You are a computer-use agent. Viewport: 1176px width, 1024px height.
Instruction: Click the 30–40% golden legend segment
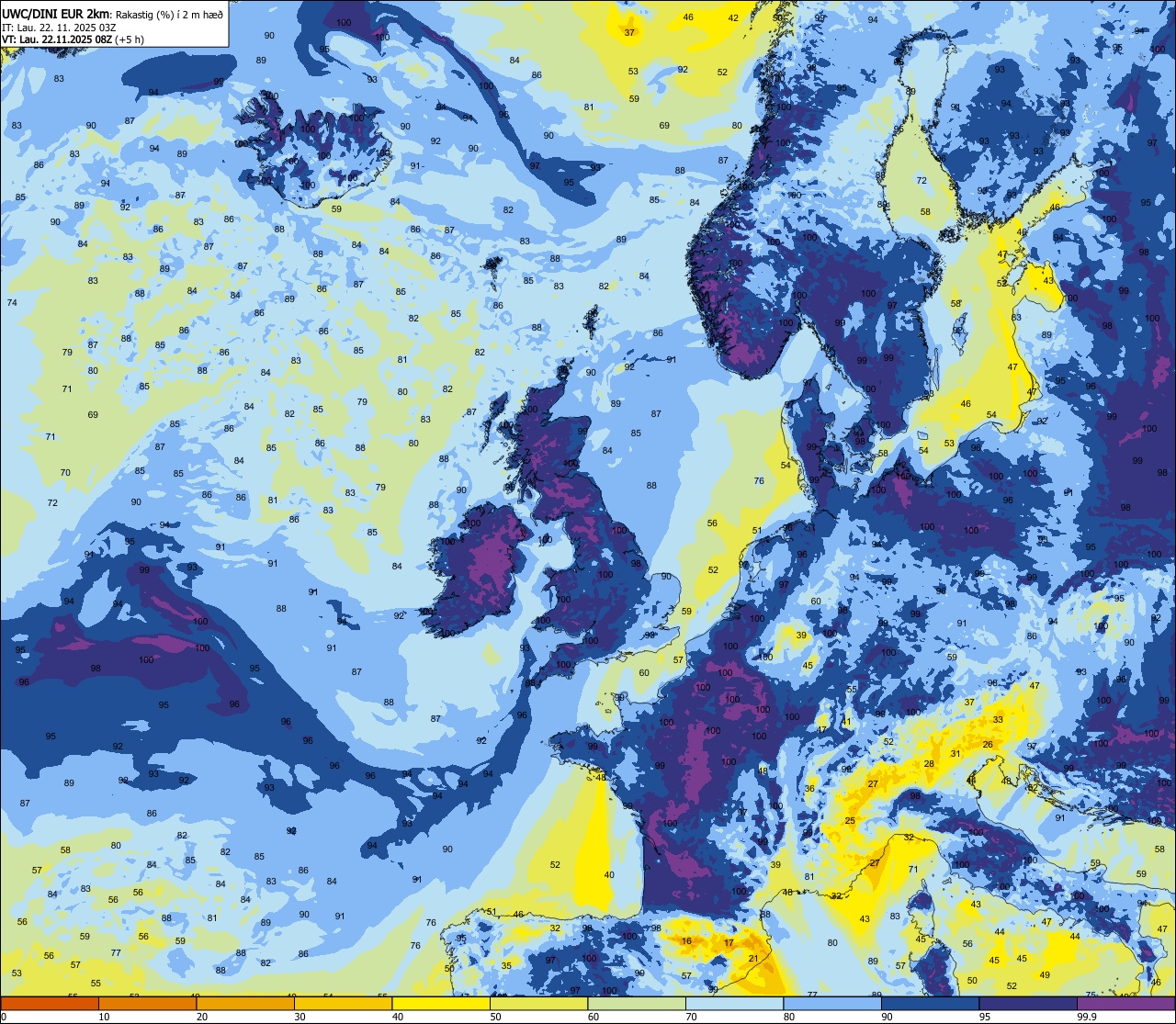pos(343,1004)
